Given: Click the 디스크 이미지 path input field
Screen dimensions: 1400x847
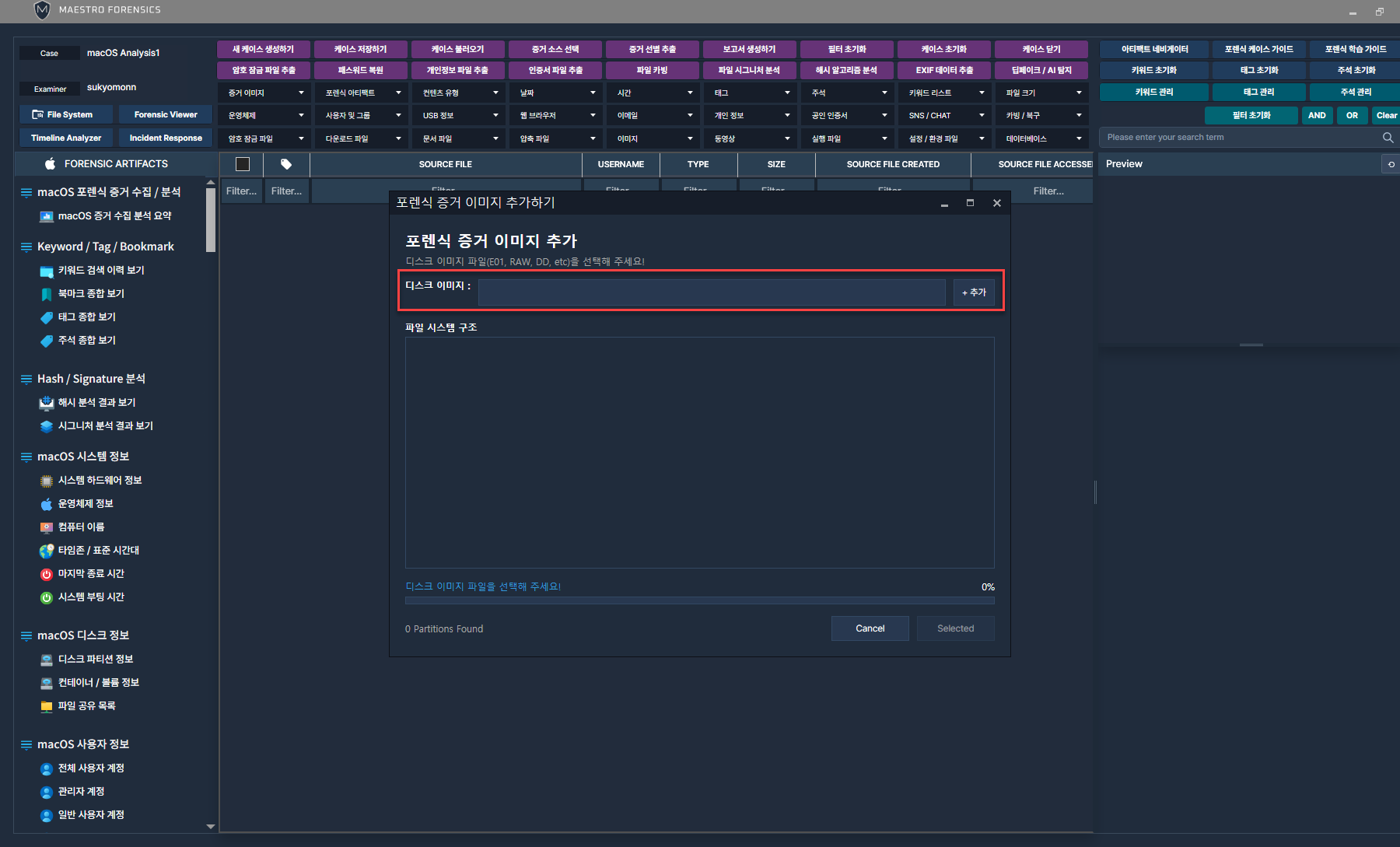Looking at the screenshot, I should [711, 292].
